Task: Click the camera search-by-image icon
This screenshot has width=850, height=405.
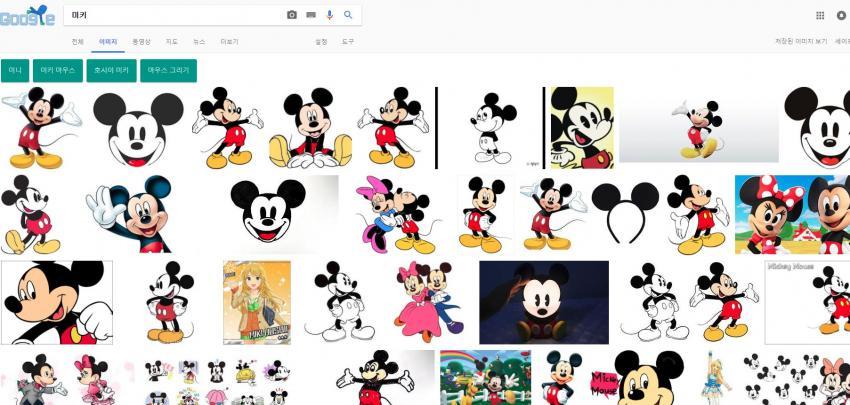Action: click(292, 15)
